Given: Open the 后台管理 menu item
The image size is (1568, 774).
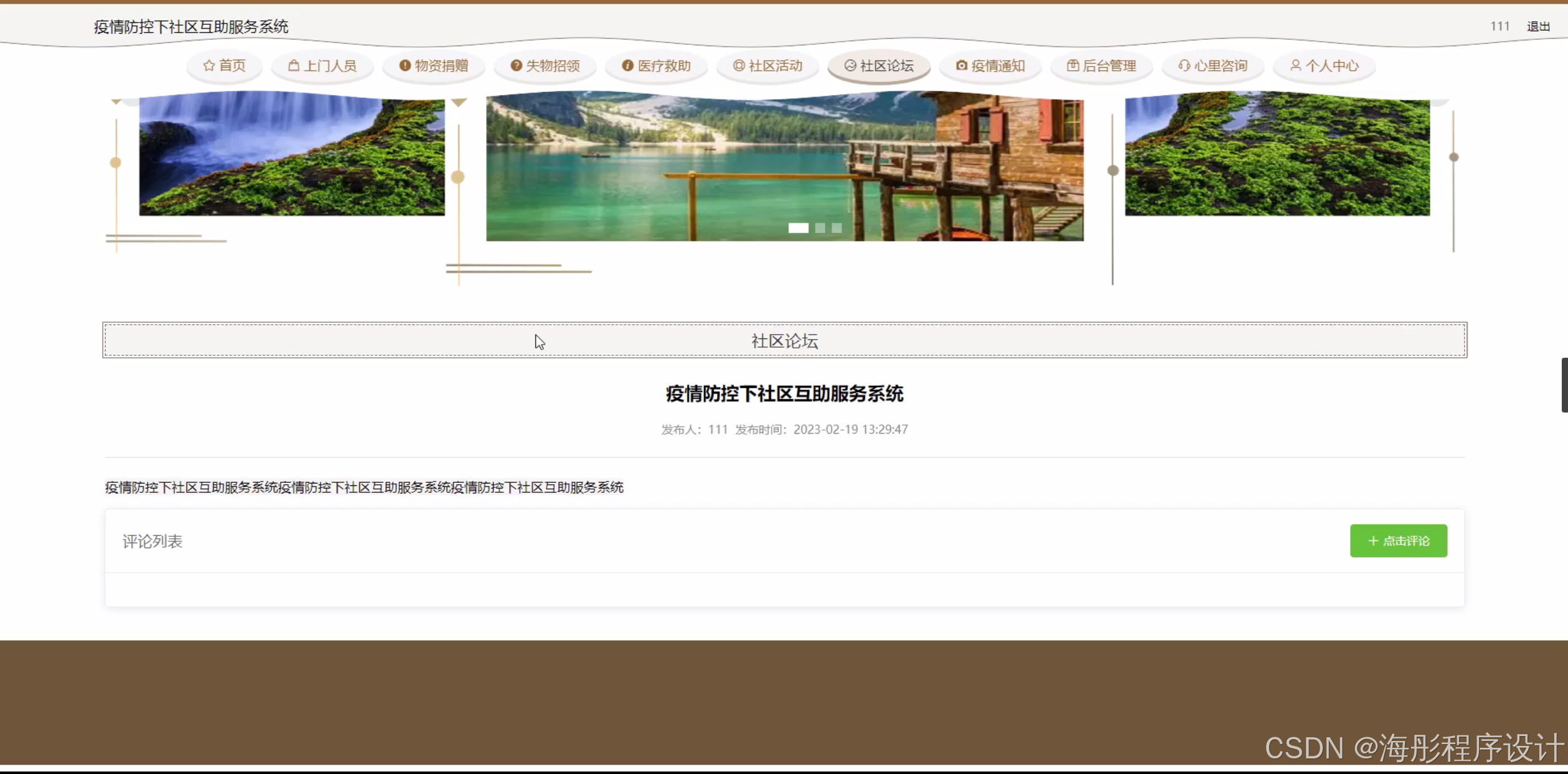Looking at the screenshot, I should tap(1101, 66).
